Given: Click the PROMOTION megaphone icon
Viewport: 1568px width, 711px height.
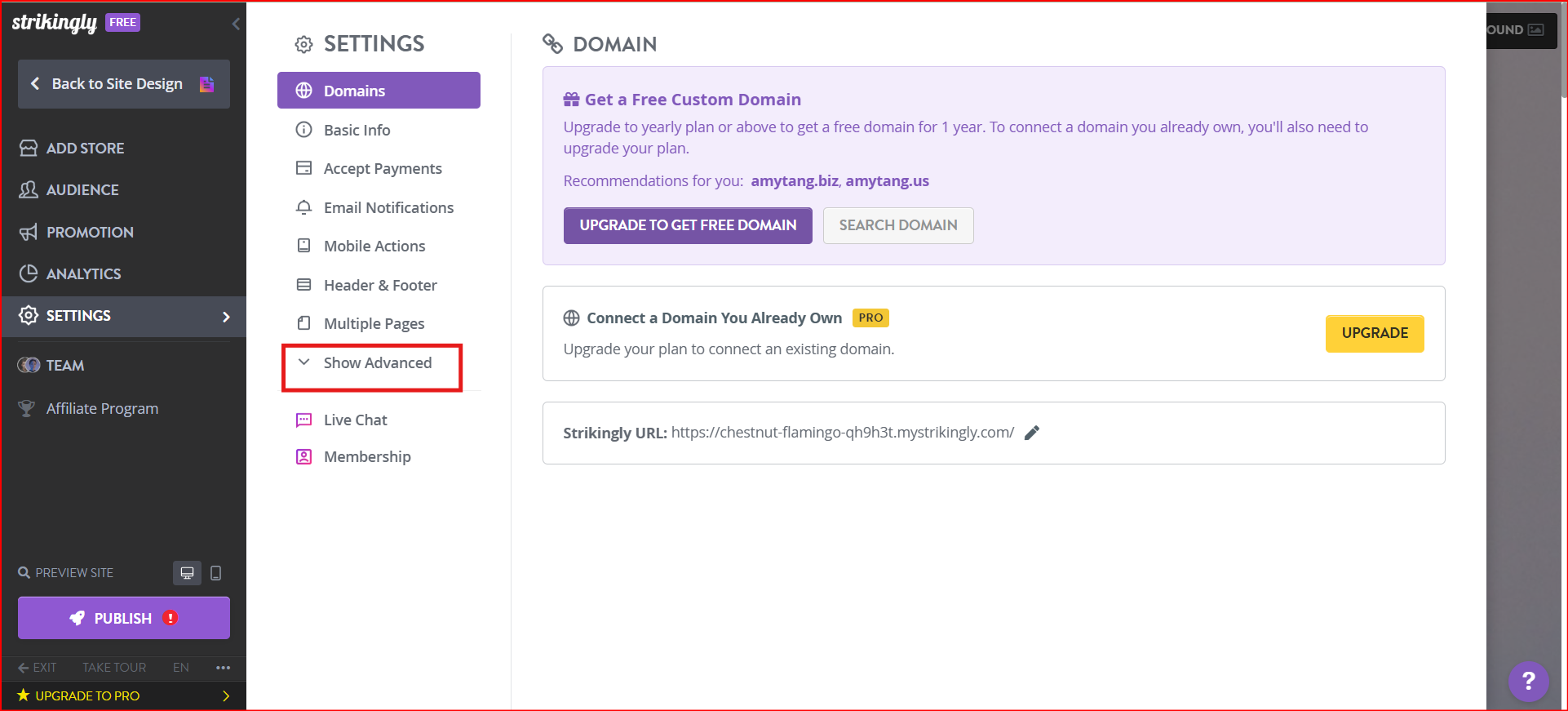Looking at the screenshot, I should point(29,232).
